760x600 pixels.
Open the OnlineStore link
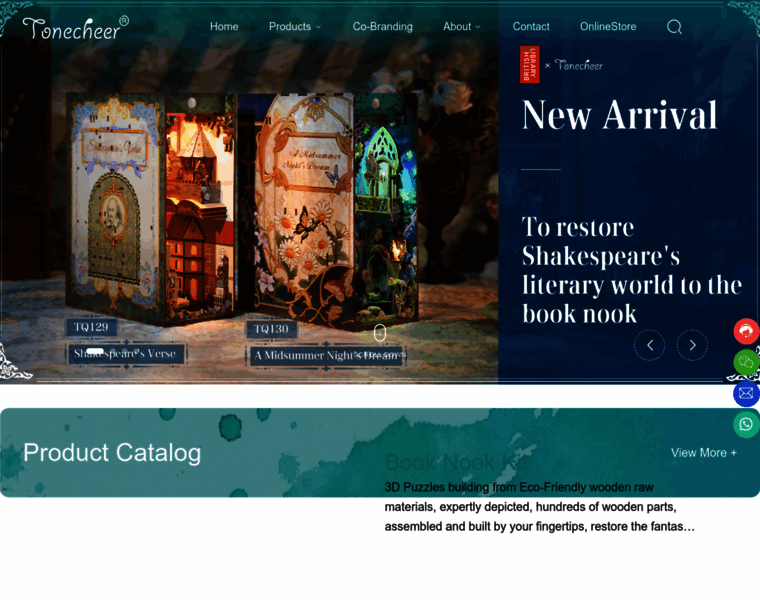click(x=608, y=27)
